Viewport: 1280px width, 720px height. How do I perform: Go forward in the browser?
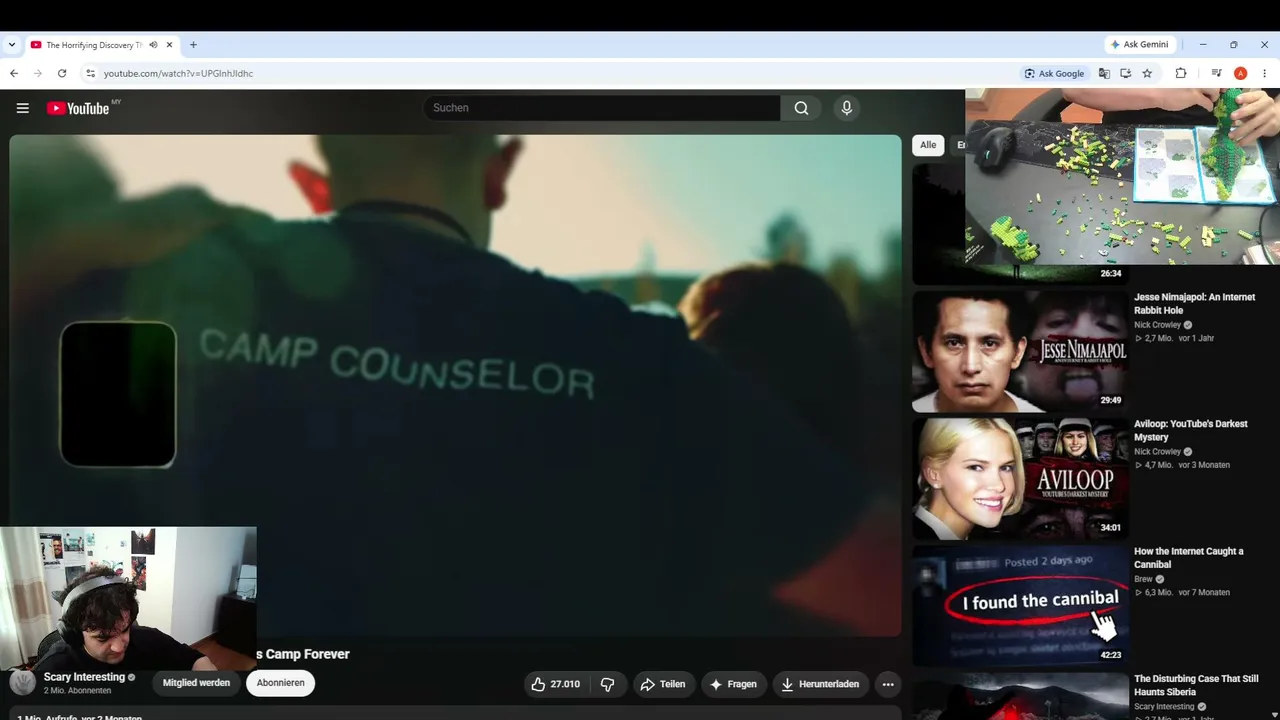[x=38, y=73]
